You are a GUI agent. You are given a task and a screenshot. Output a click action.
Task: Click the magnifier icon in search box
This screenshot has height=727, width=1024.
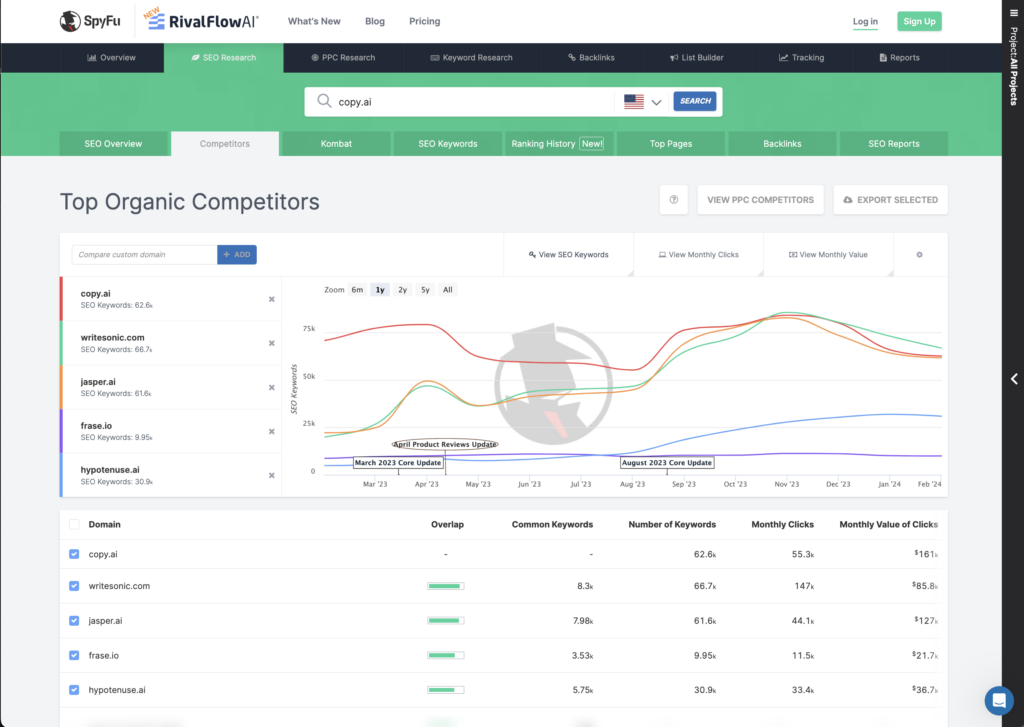324,101
